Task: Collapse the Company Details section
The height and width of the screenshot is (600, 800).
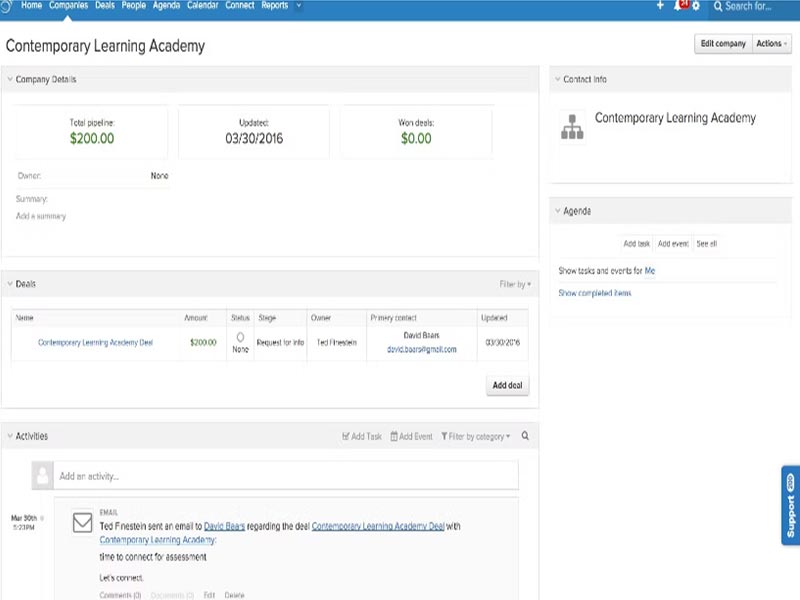Action: (x=9, y=80)
